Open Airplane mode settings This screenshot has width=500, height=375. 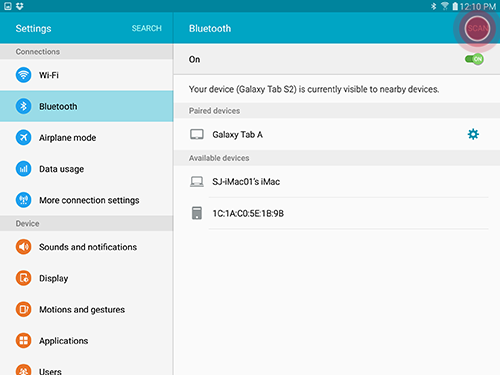[87, 137]
